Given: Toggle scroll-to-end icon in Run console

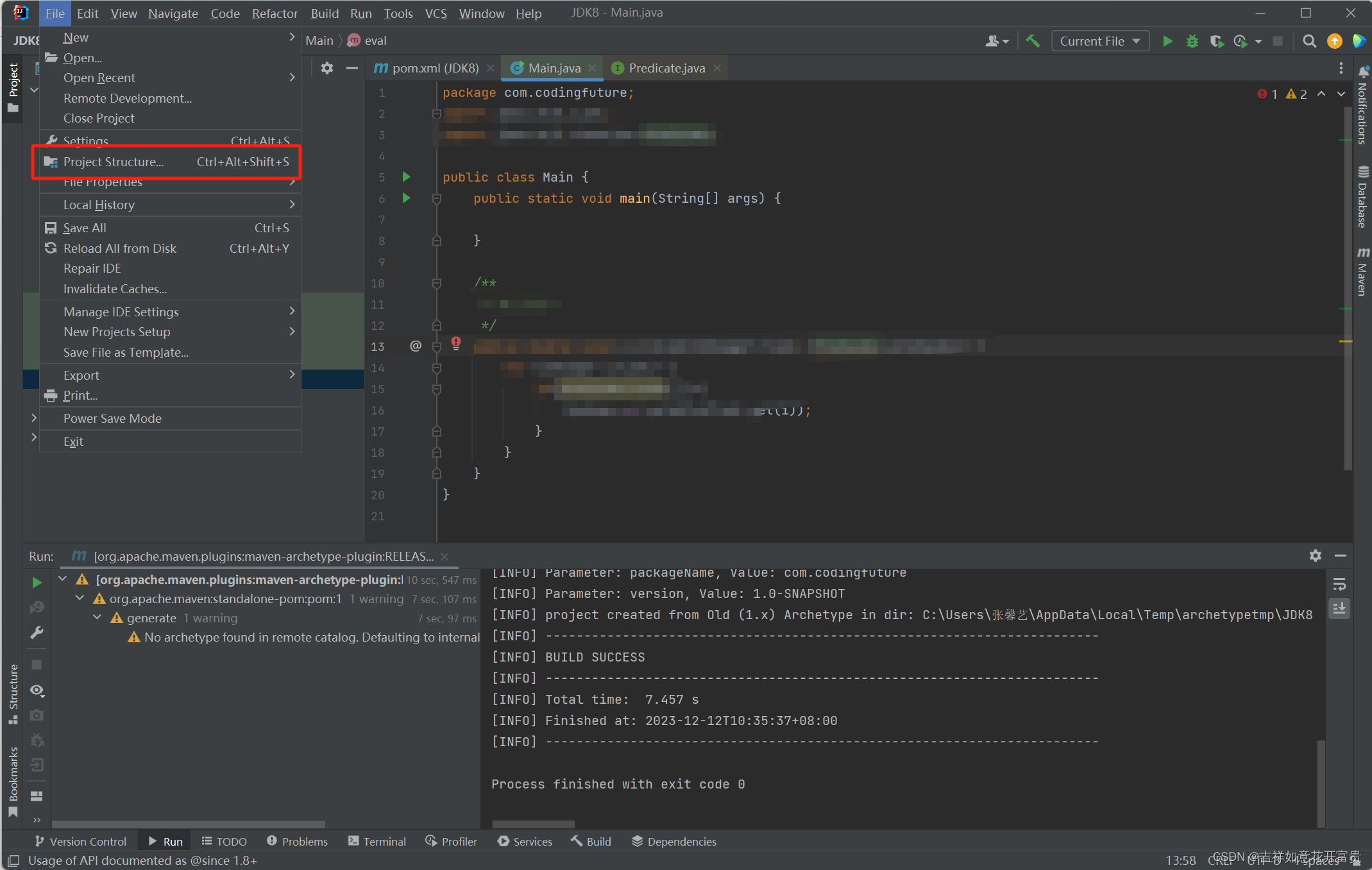Looking at the screenshot, I should [x=1339, y=608].
